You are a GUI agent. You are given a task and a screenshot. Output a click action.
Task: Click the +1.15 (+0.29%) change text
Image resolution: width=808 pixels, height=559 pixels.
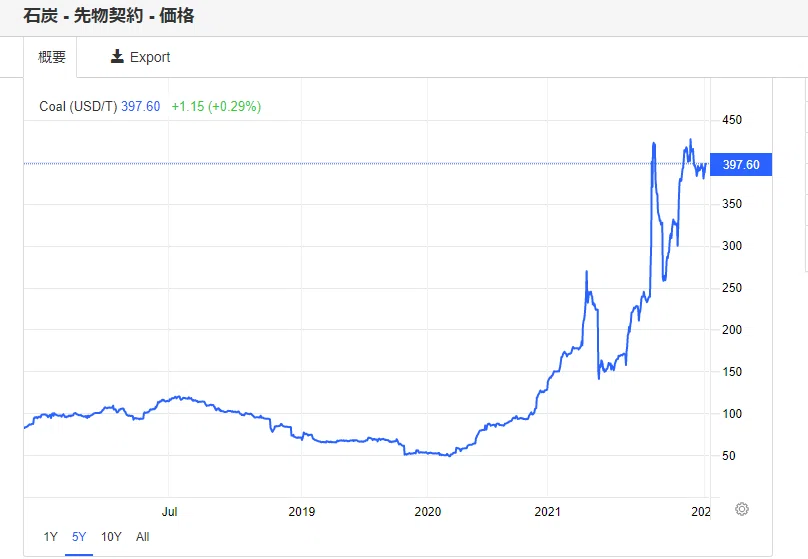click(x=216, y=106)
